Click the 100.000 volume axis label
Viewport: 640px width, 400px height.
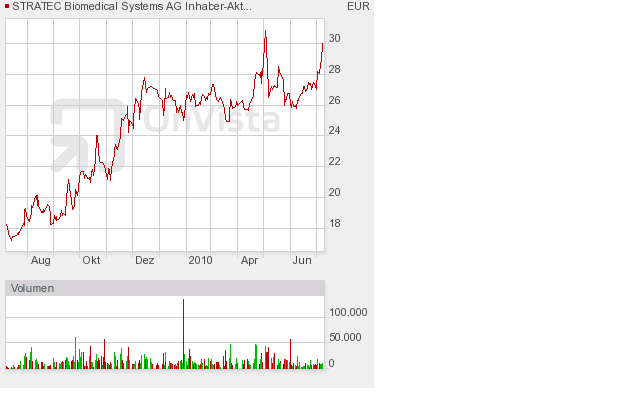tap(348, 312)
